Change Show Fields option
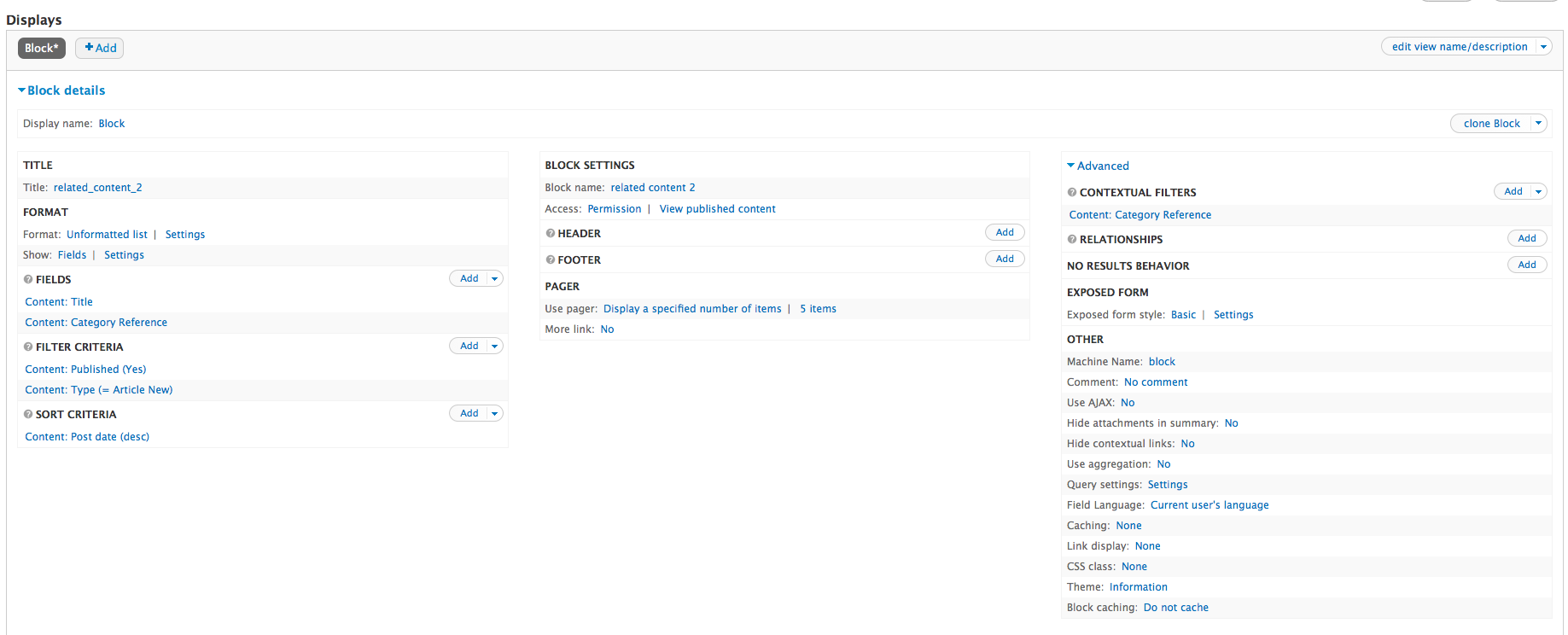Viewport: 1568px width, 635px height. tap(72, 255)
